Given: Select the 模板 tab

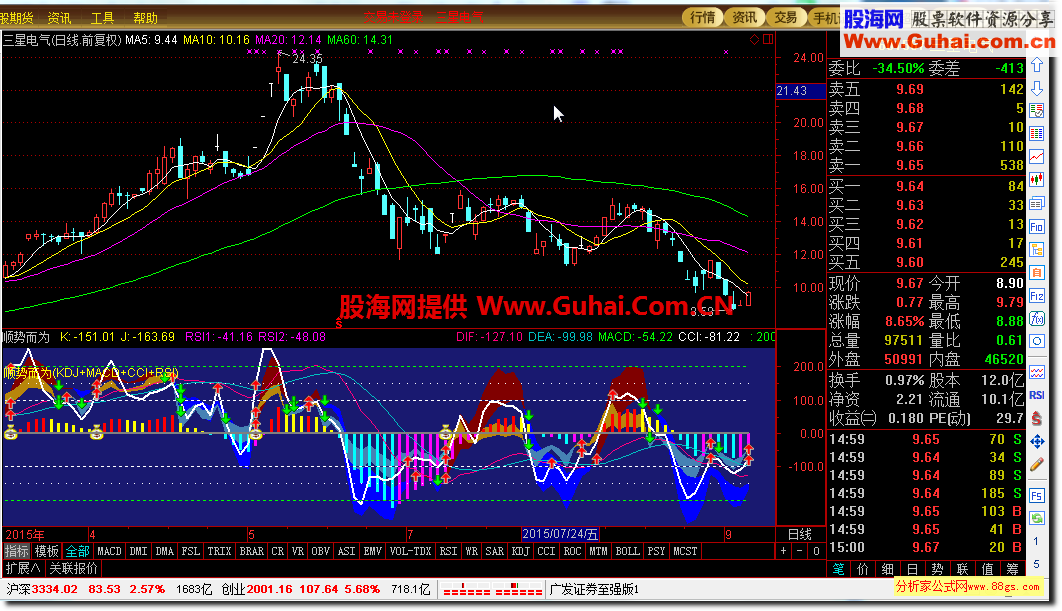Looking at the screenshot, I should click(x=47, y=551).
